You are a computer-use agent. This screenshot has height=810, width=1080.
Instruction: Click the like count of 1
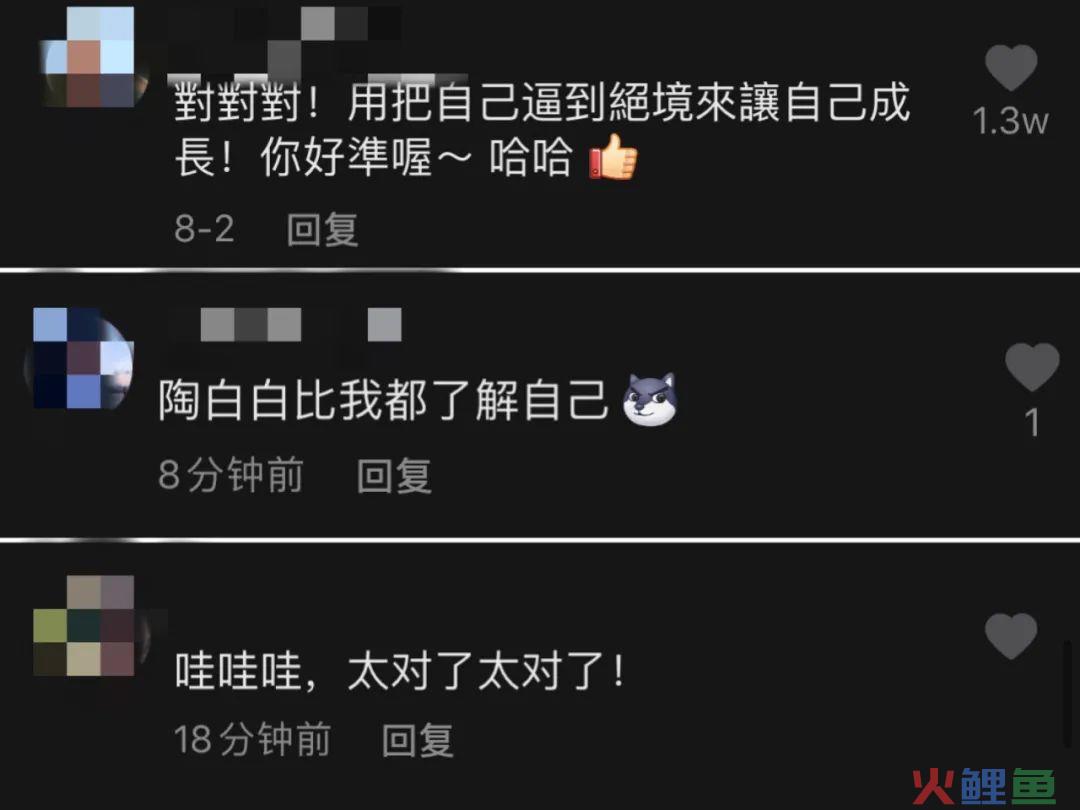(x=1032, y=422)
